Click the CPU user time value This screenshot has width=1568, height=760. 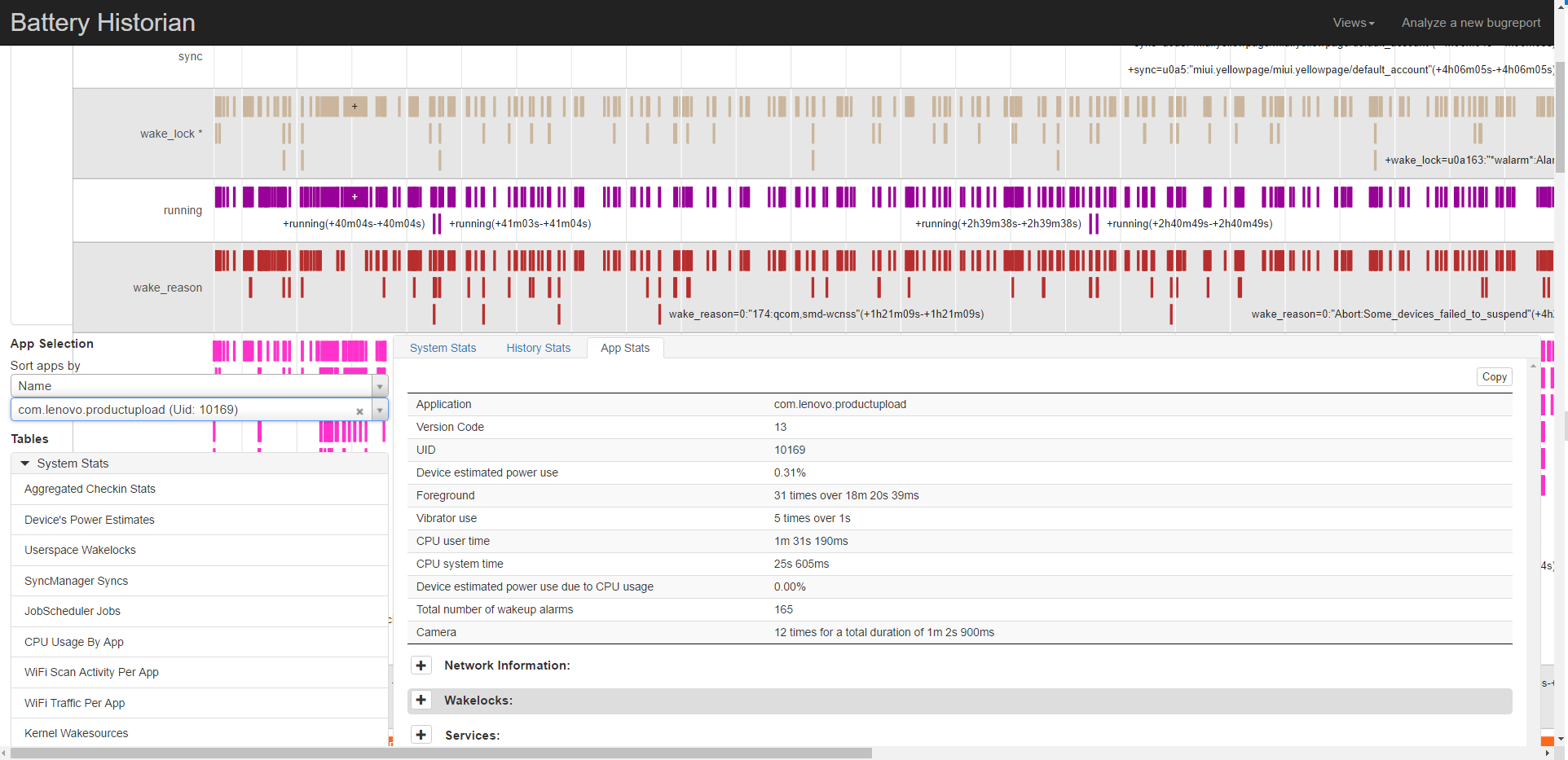(x=811, y=541)
